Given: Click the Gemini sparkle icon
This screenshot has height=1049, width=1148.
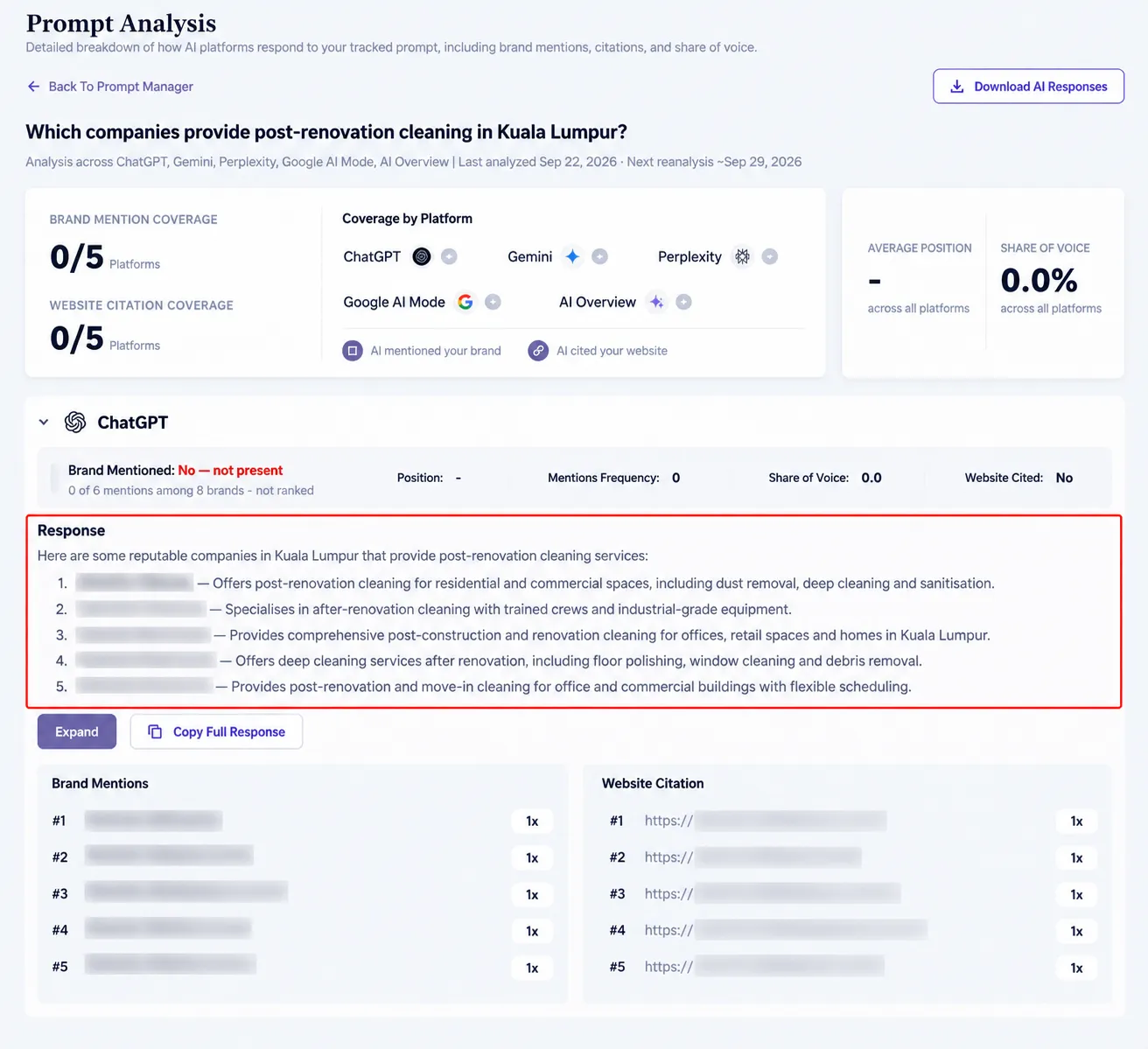Looking at the screenshot, I should click(x=572, y=256).
